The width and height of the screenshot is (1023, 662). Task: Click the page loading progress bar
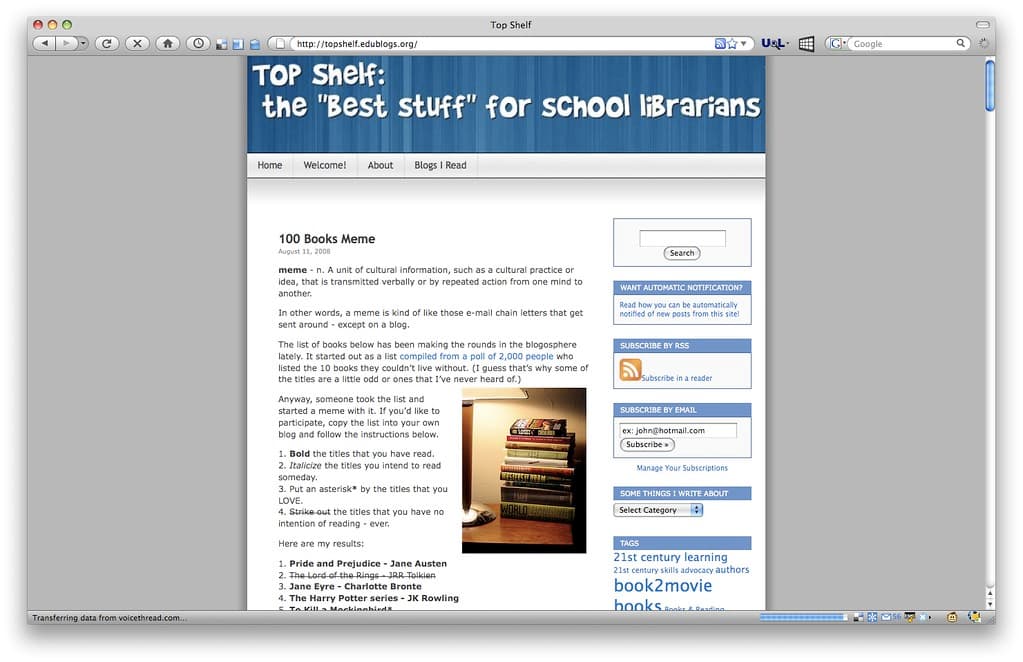pyautogui.click(x=803, y=617)
